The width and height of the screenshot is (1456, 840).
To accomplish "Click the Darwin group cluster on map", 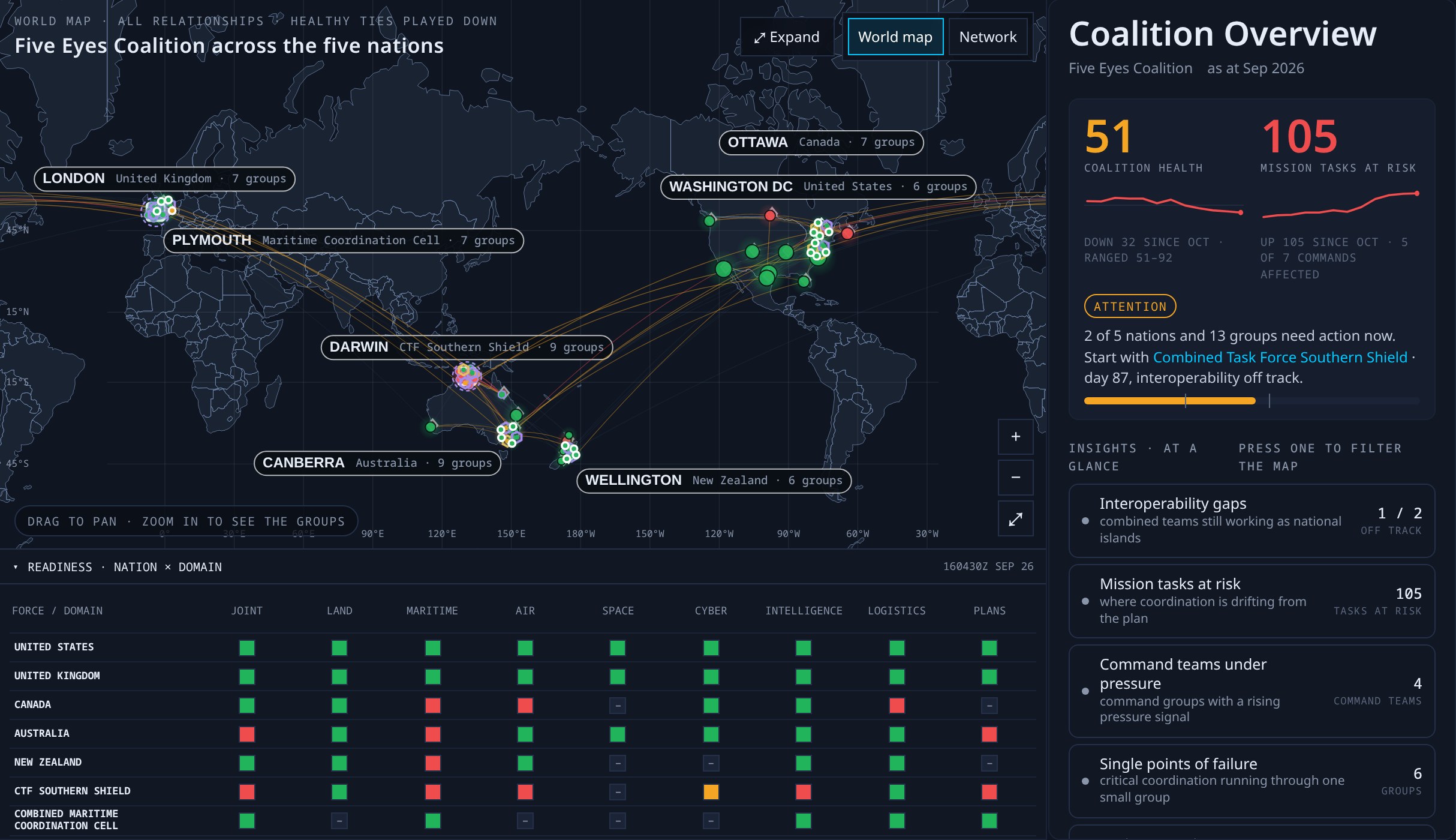I will pos(467,376).
